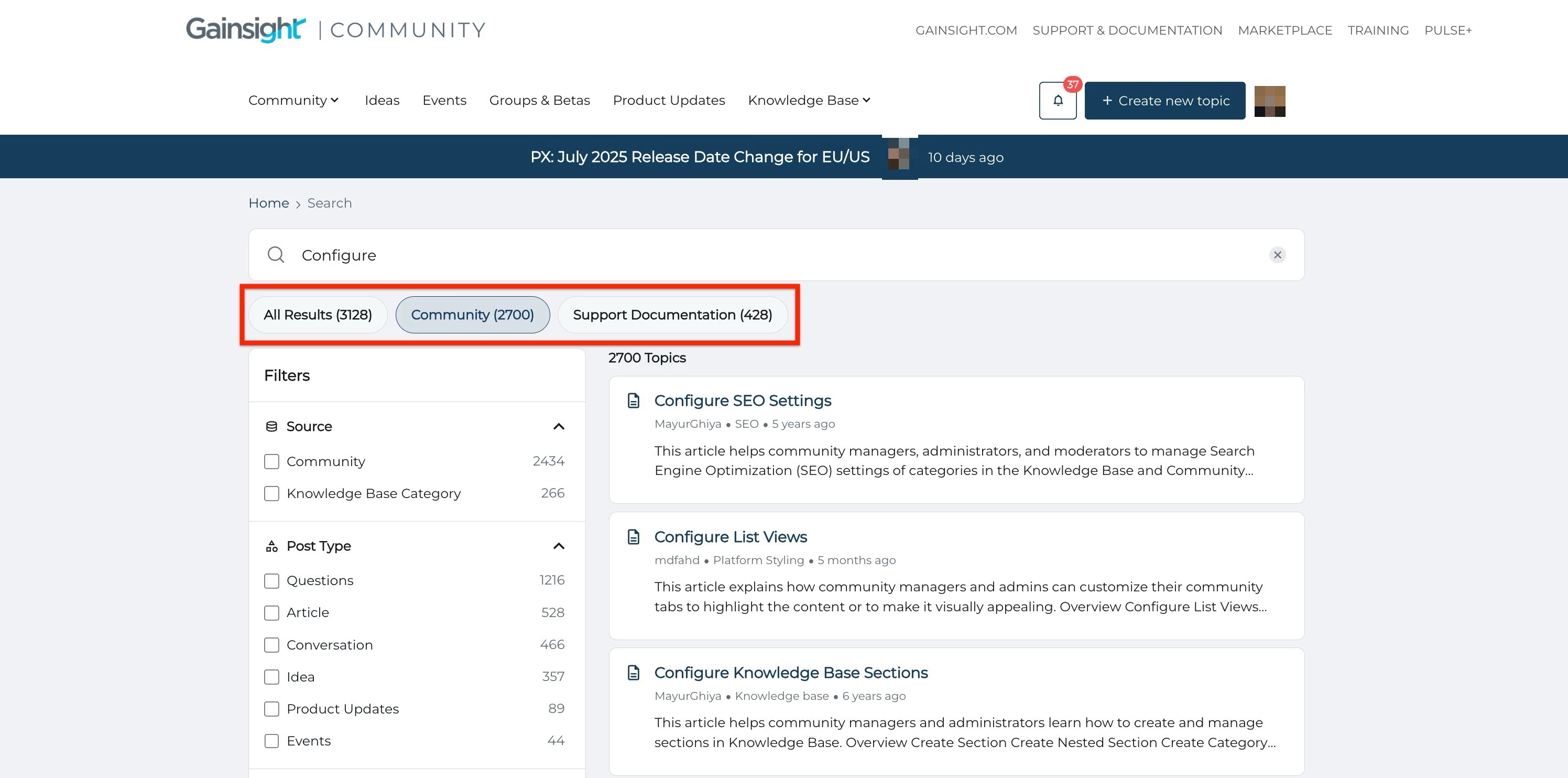1568x778 pixels.
Task: Click document icon beside Configure List Views
Action: 633,537
